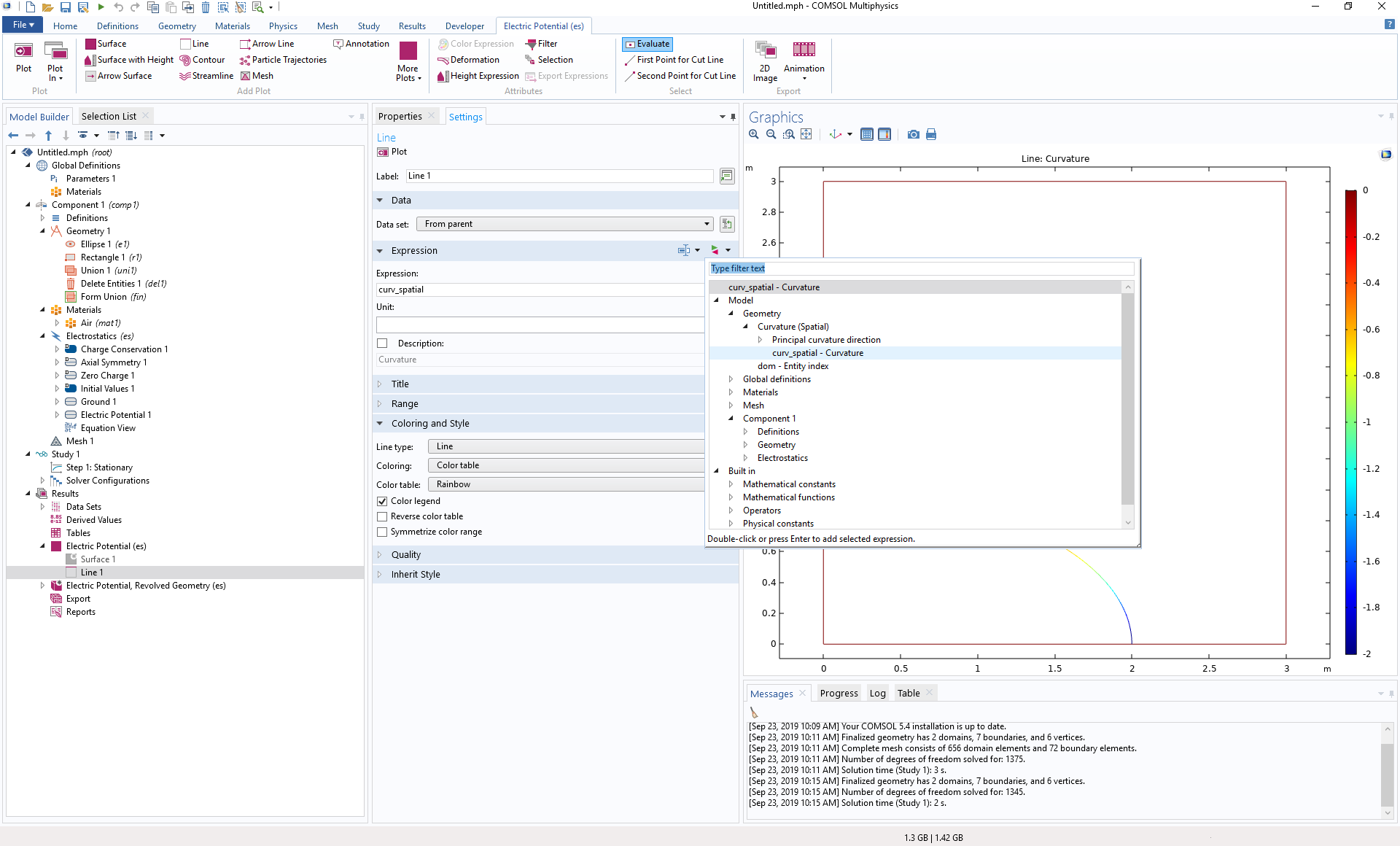Check Symmetrize color range
Viewport: 1400px width, 846px height.
382,532
